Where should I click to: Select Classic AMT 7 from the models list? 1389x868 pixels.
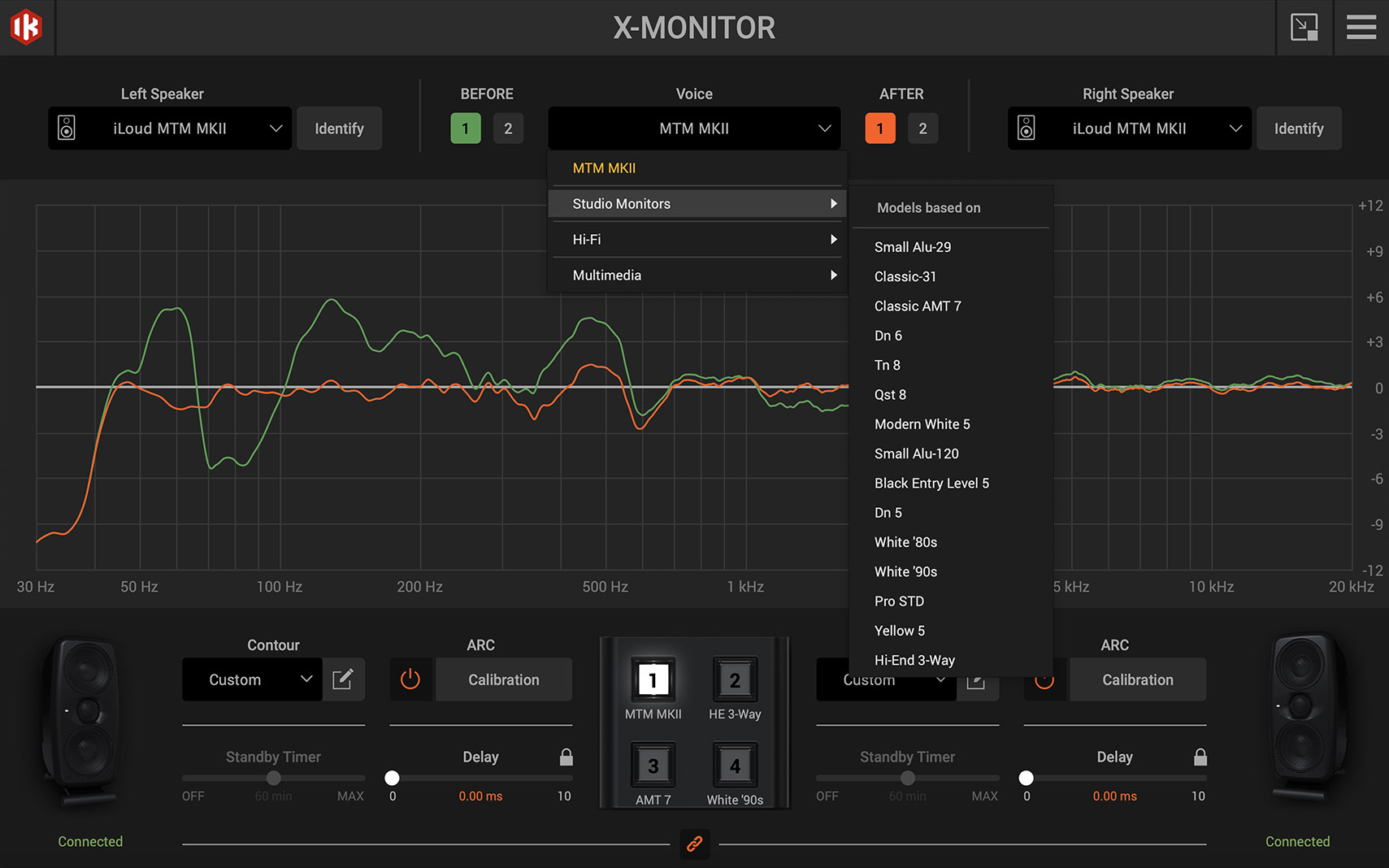click(918, 306)
